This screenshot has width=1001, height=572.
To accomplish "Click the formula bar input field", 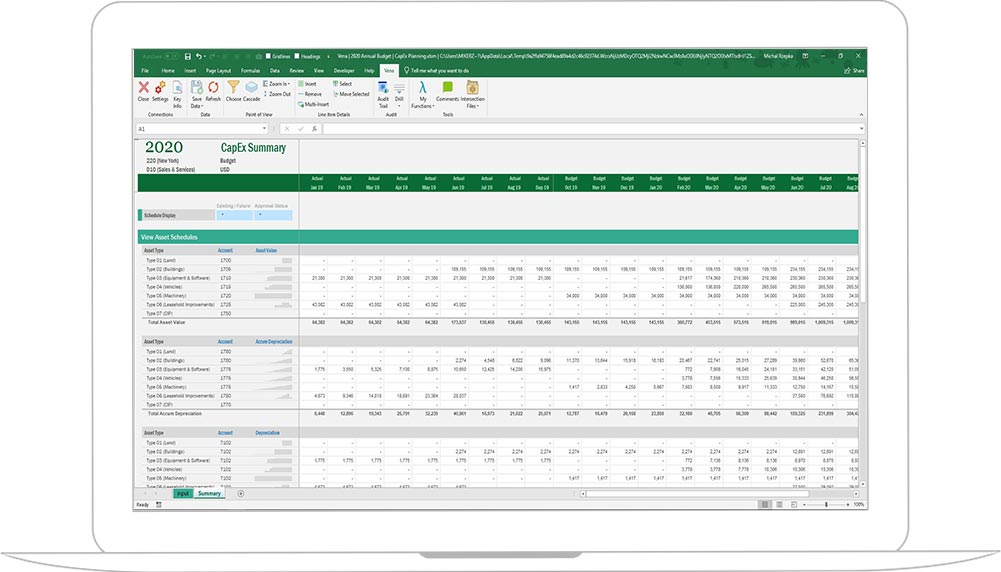I will [x=591, y=128].
